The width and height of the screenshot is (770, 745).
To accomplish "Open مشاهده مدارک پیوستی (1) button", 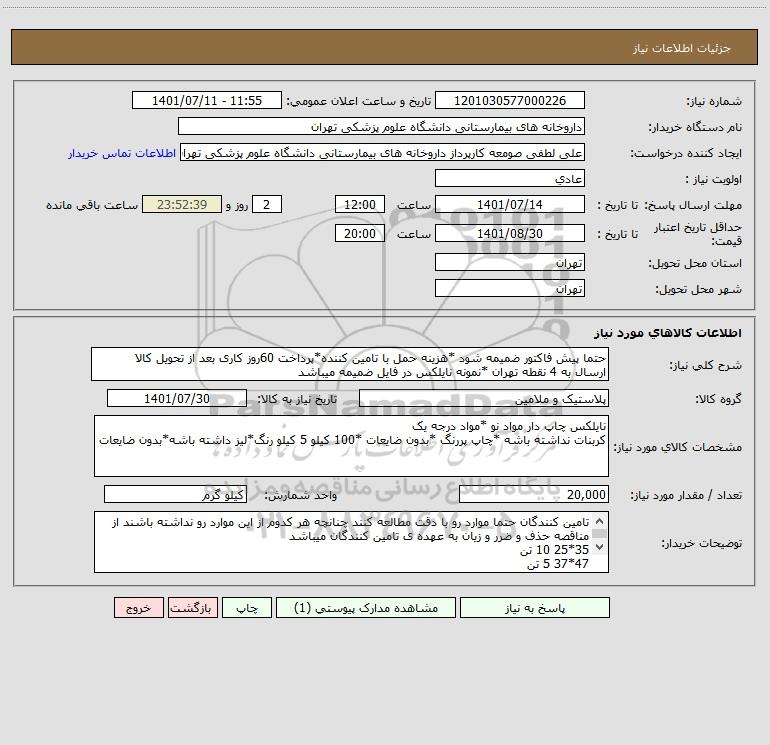I will (x=366, y=608).
